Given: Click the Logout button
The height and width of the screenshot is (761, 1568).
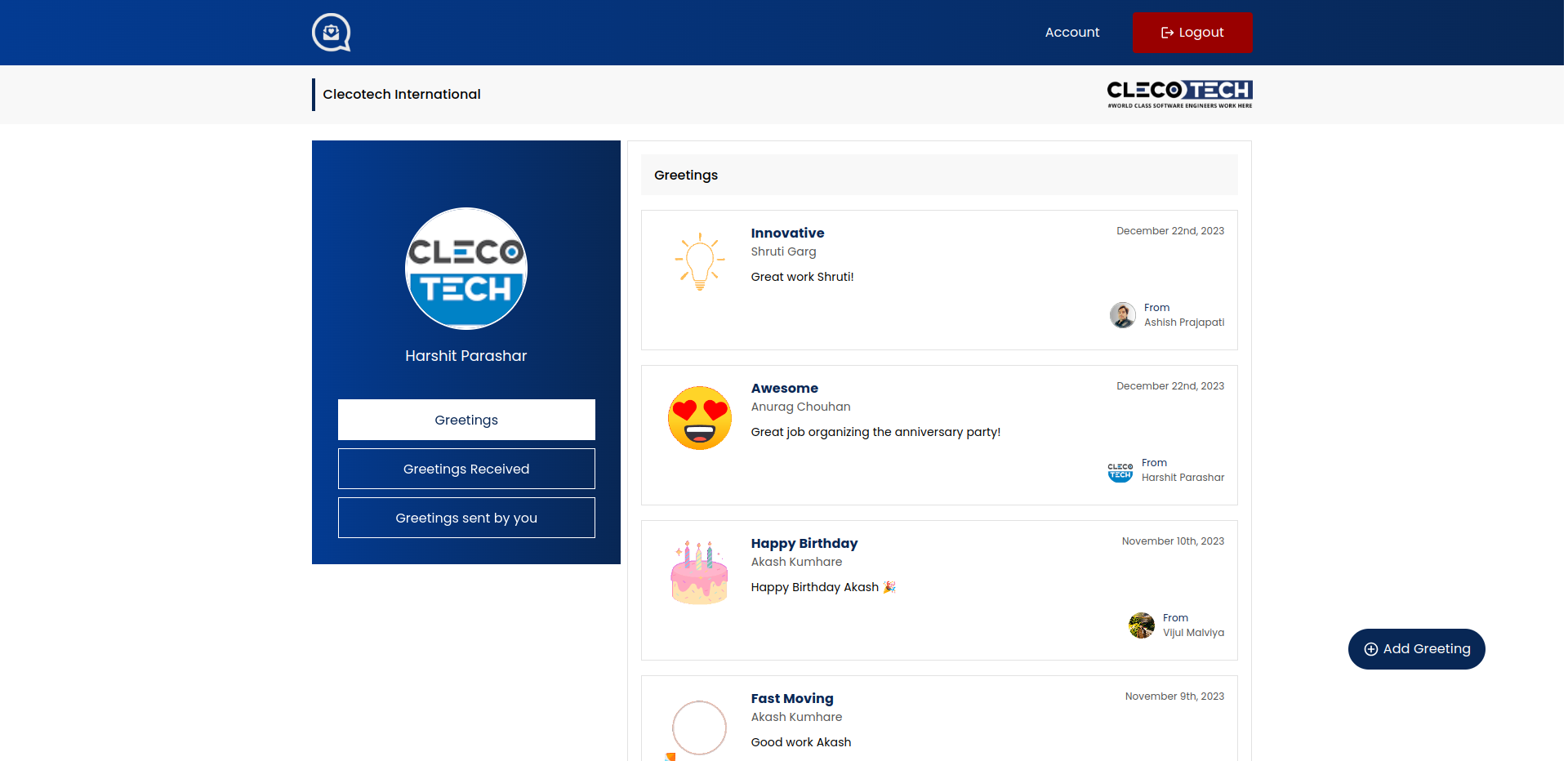Looking at the screenshot, I should click(1192, 33).
